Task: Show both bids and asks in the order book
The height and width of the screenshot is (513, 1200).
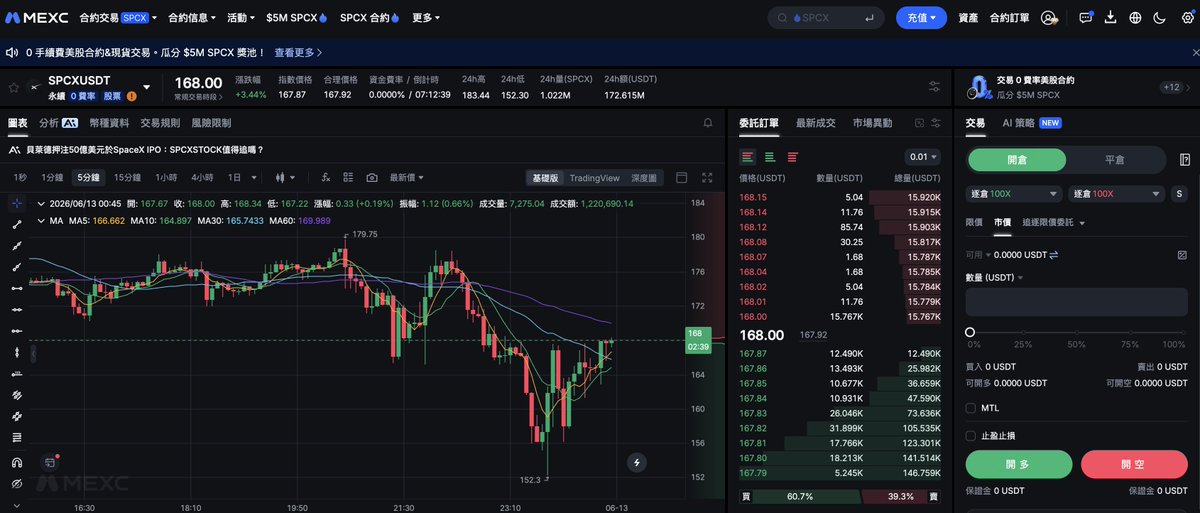Action: coord(747,157)
